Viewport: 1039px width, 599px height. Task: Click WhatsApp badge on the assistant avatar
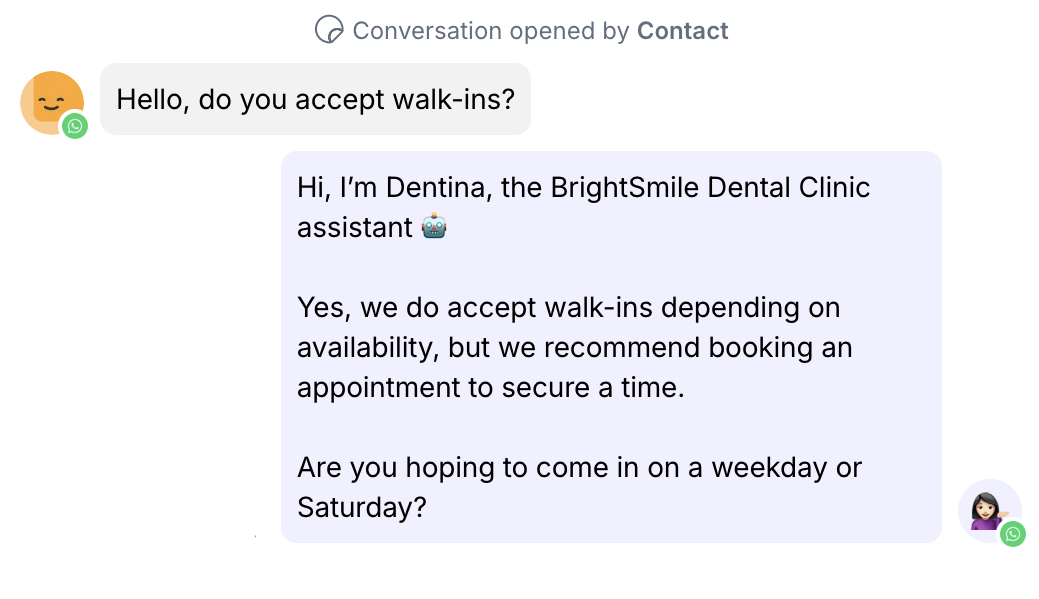tap(1013, 534)
